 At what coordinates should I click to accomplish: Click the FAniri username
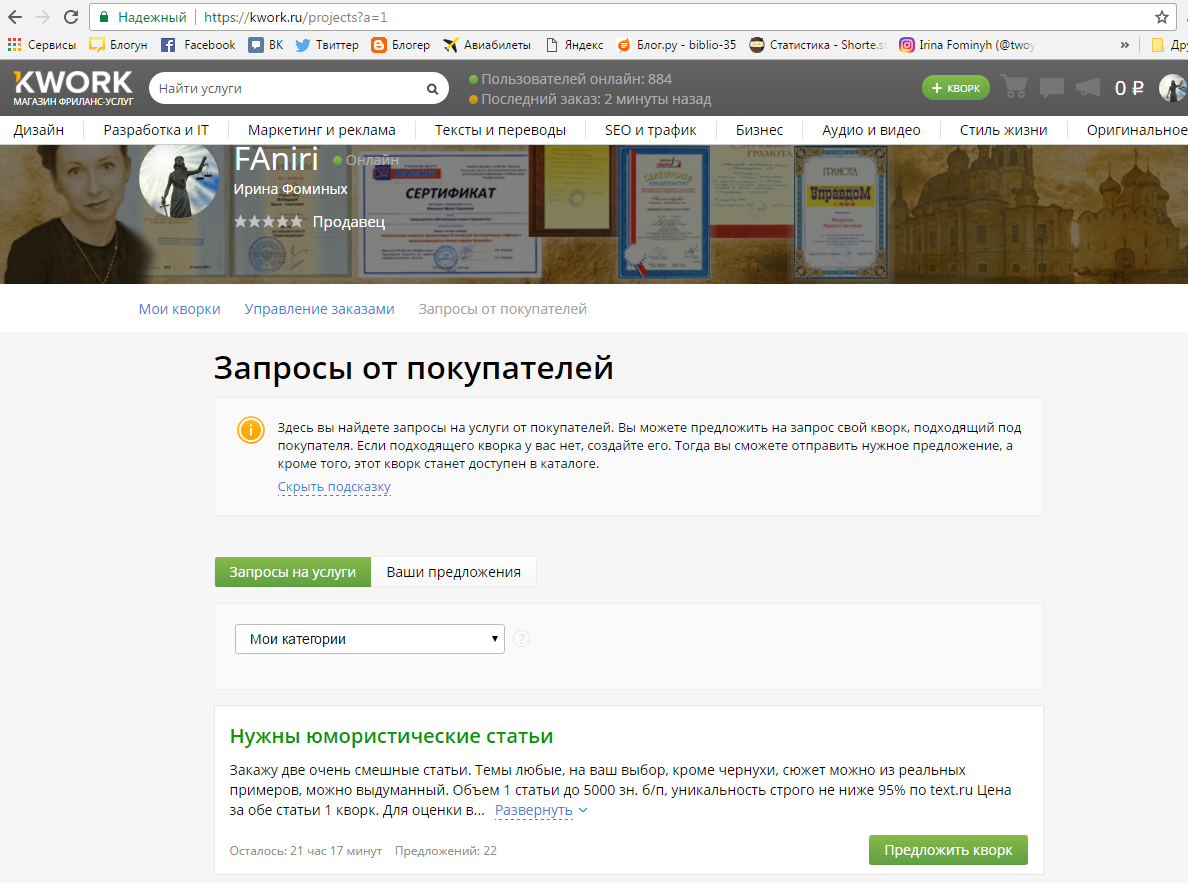pyautogui.click(x=277, y=159)
